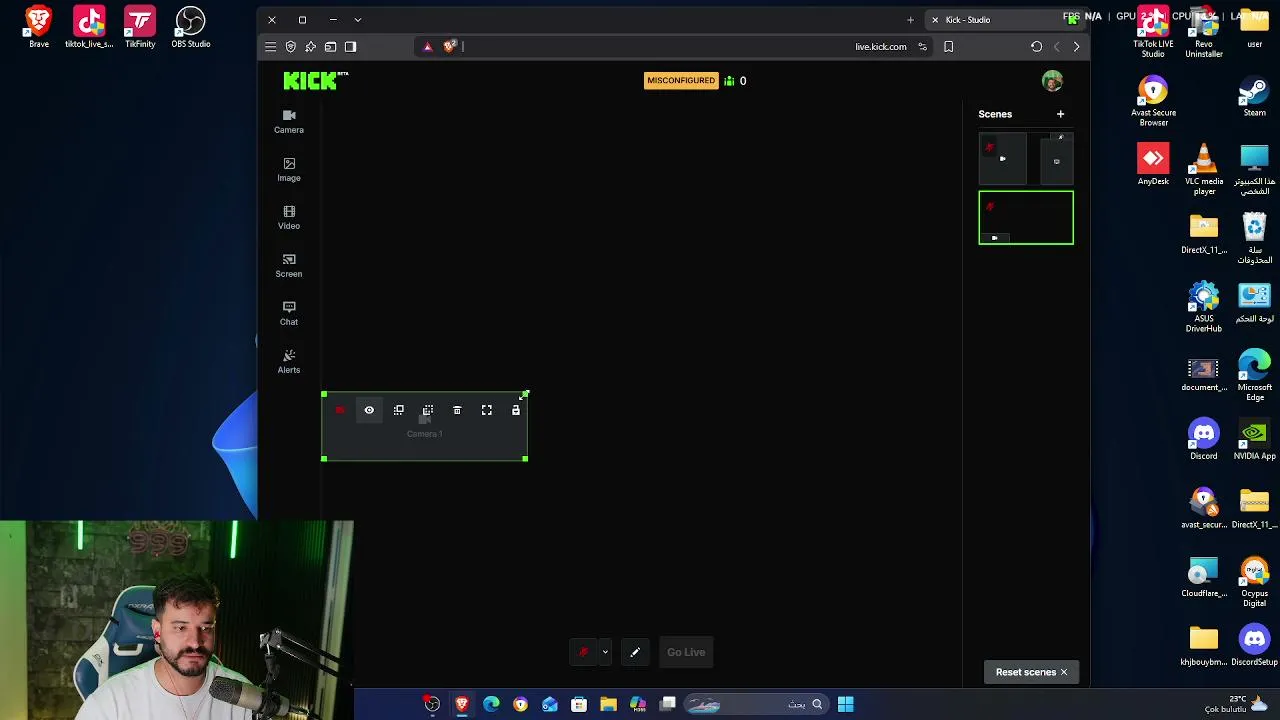This screenshot has width=1280, height=720.
Task: Open site settings icon beside the URL
Action: point(922,47)
